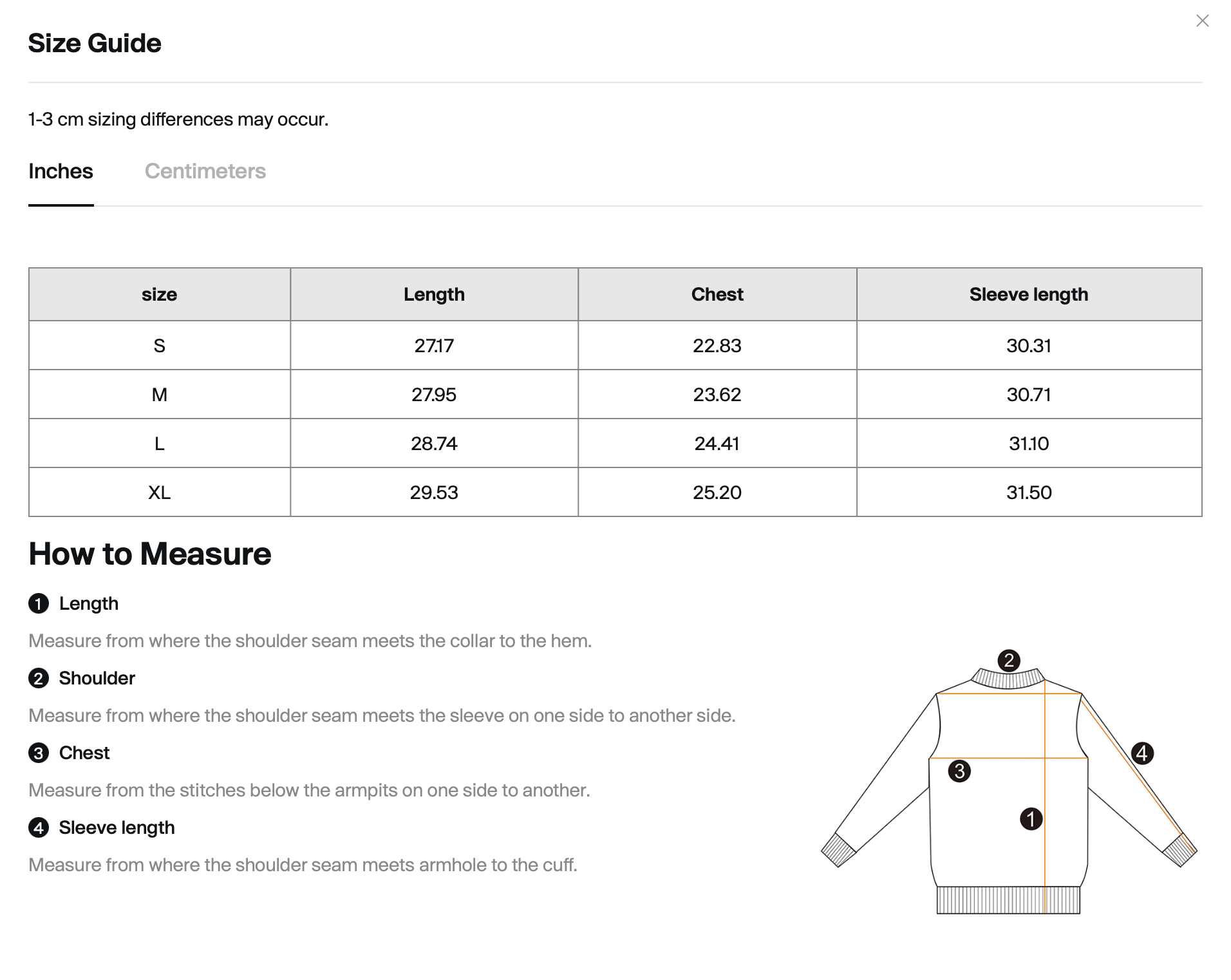Click the numbered 2 Shoulder bullet icon
The image size is (1231, 980).
click(39, 679)
